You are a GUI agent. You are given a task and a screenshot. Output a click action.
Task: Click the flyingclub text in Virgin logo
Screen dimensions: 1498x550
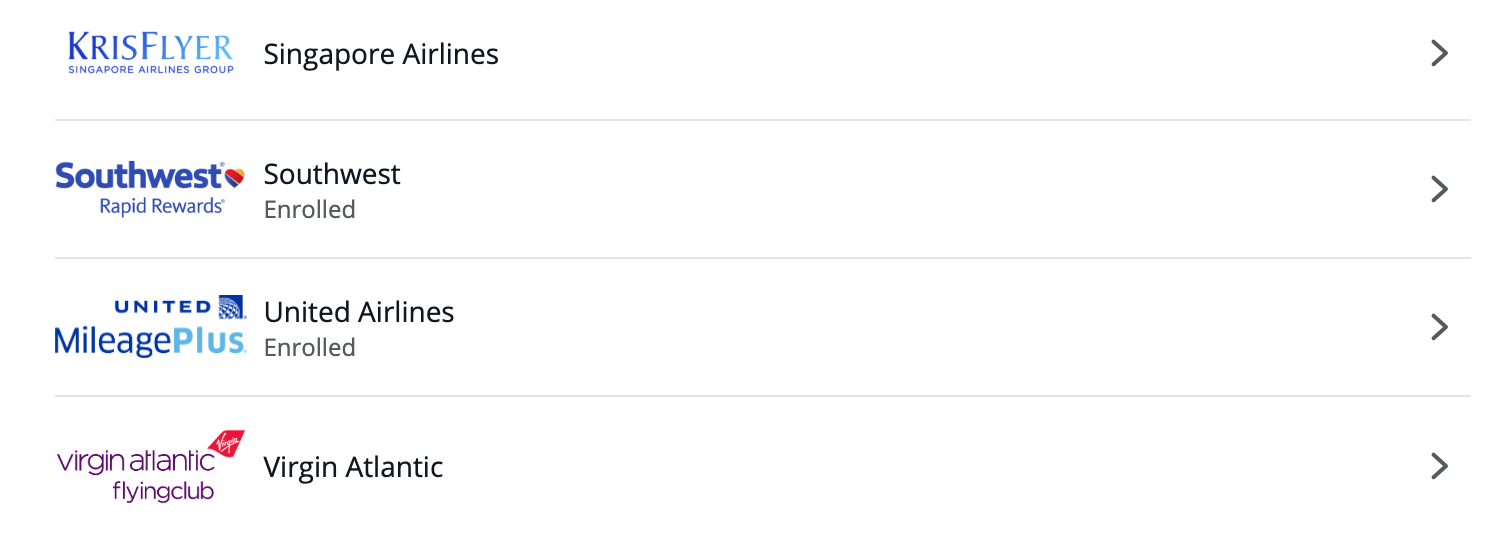pyautogui.click(x=163, y=491)
